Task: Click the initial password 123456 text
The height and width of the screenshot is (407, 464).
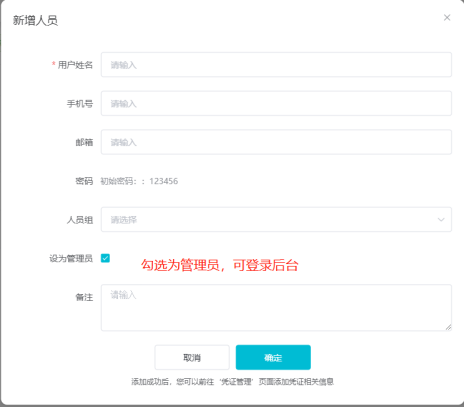Action: click(164, 181)
